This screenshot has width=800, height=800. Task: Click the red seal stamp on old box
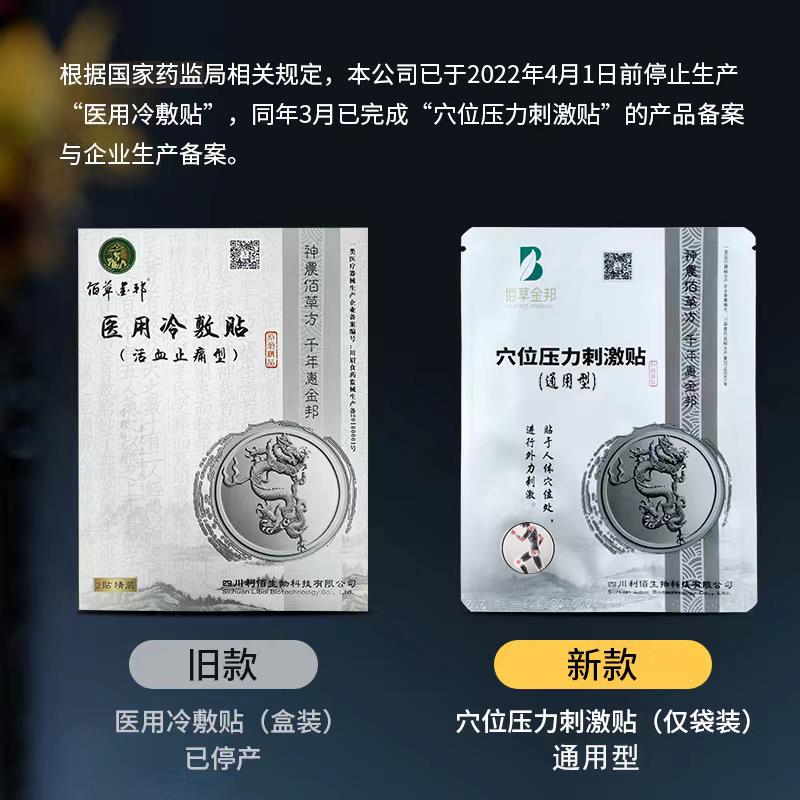[271, 349]
